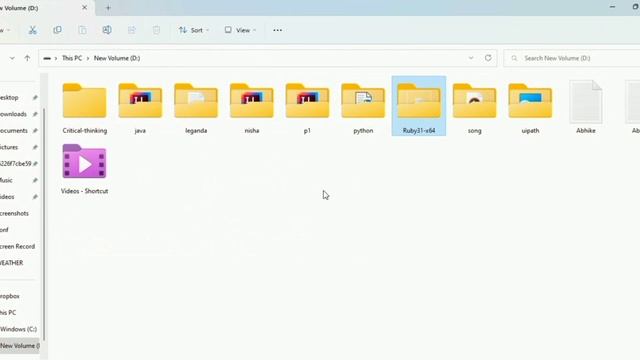Open the See more three-dots menu

coord(278,30)
